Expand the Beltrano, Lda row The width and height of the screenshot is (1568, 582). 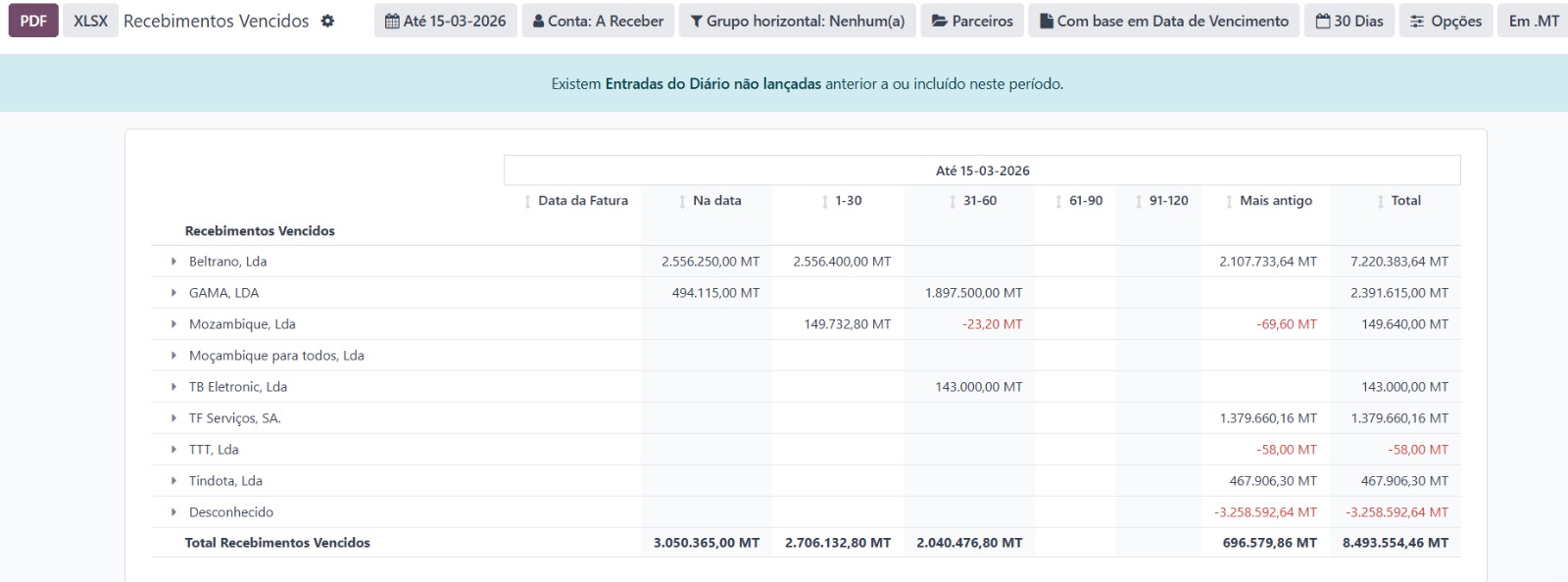173,262
